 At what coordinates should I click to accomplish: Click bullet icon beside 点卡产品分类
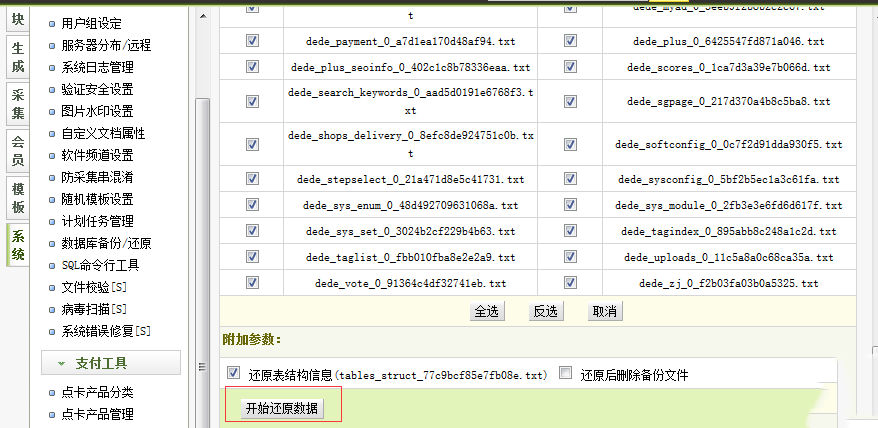point(53,392)
